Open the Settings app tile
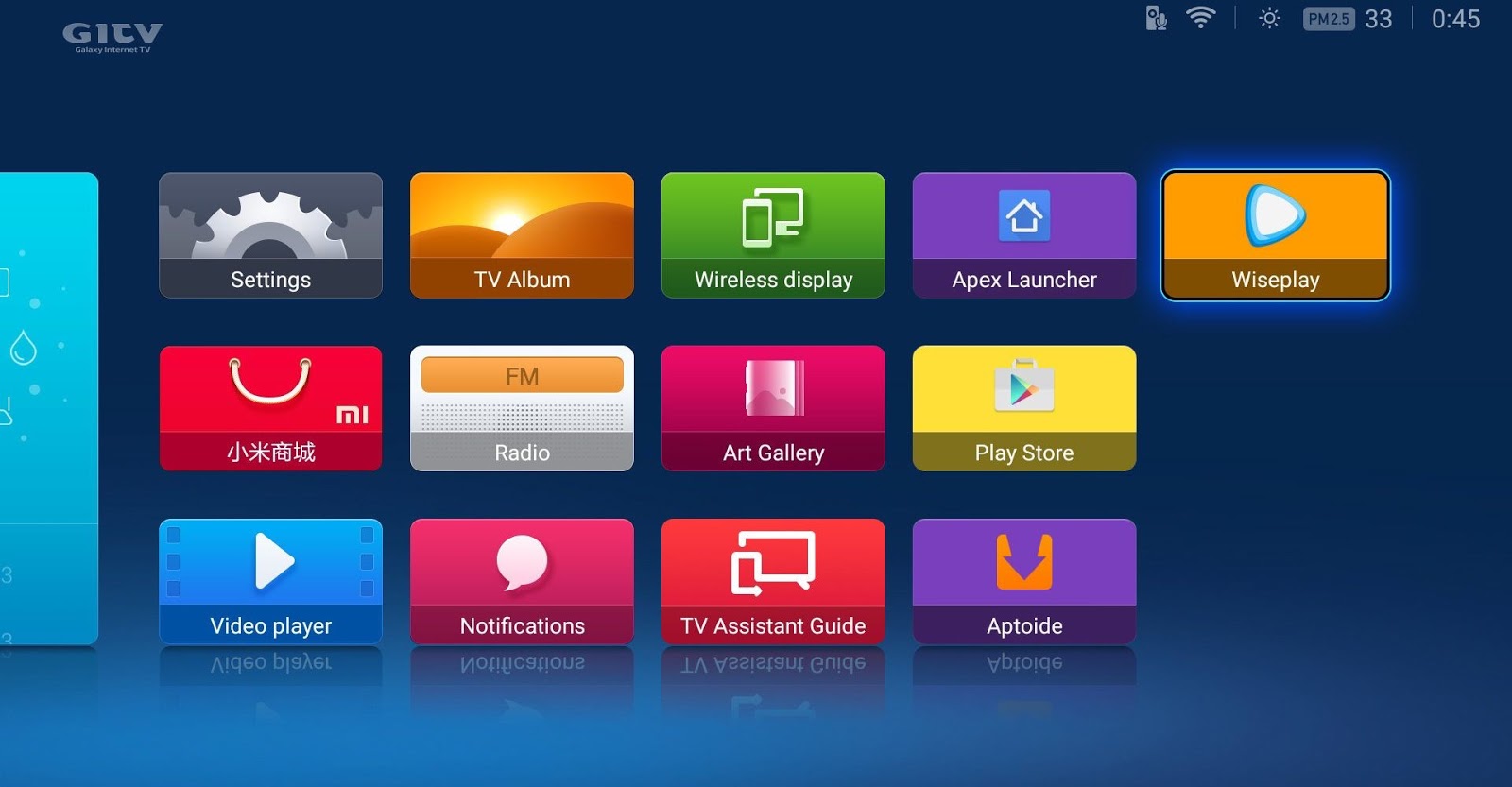The image size is (1512, 787). pos(270,235)
